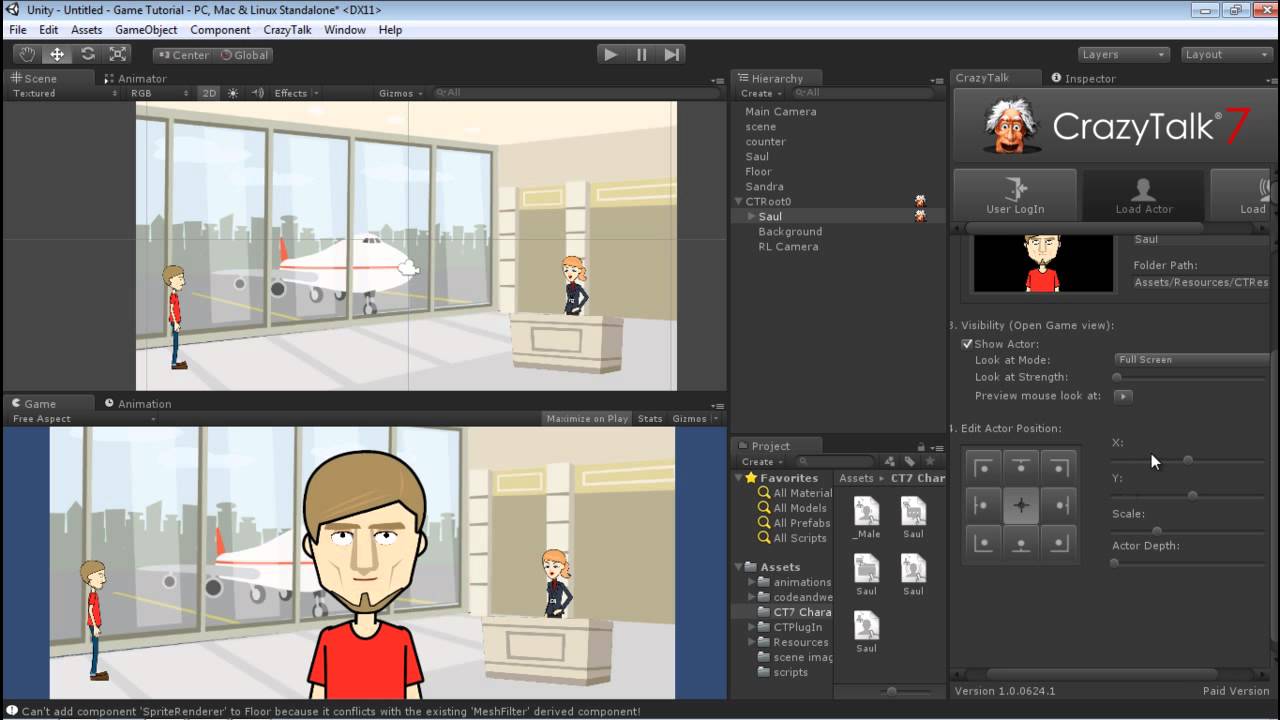The width and height of the screenshot is (1280, 720).
Task: Open the RGB render mode dropdown
Action: [x=158, y=93]
